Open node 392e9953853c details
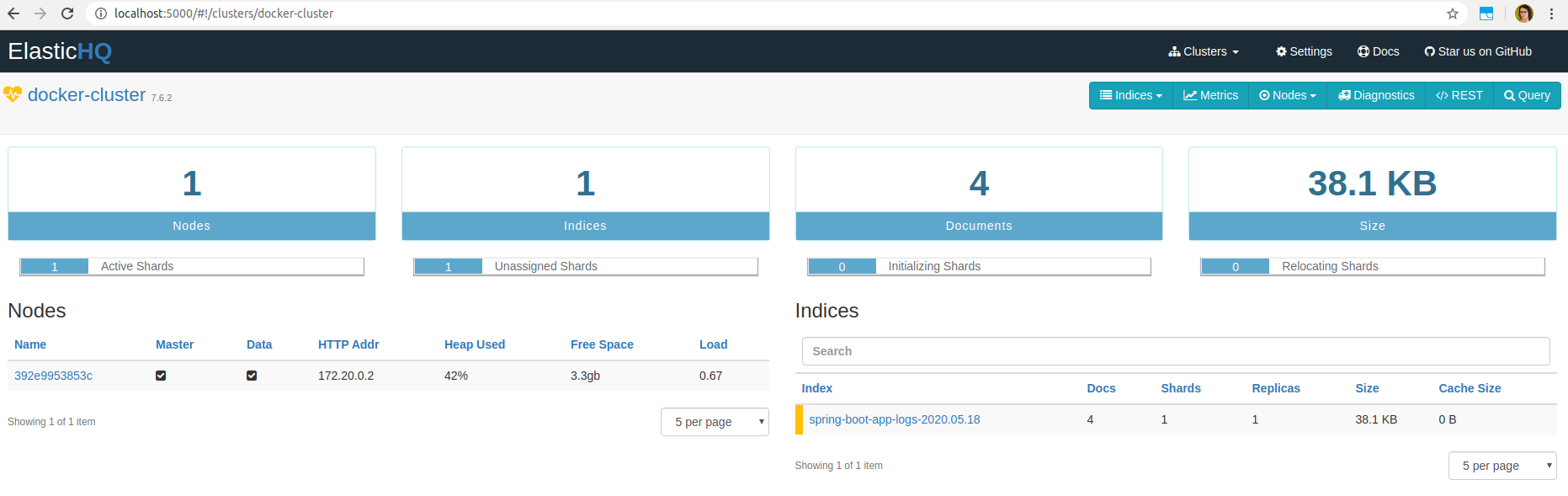Image resolution: width=1568 pixels, height=496 pixels. [53, 376]
